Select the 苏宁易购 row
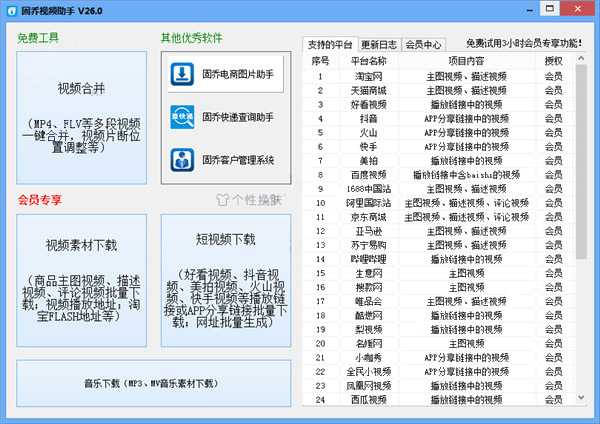600x424 pixels. point(439,245)
